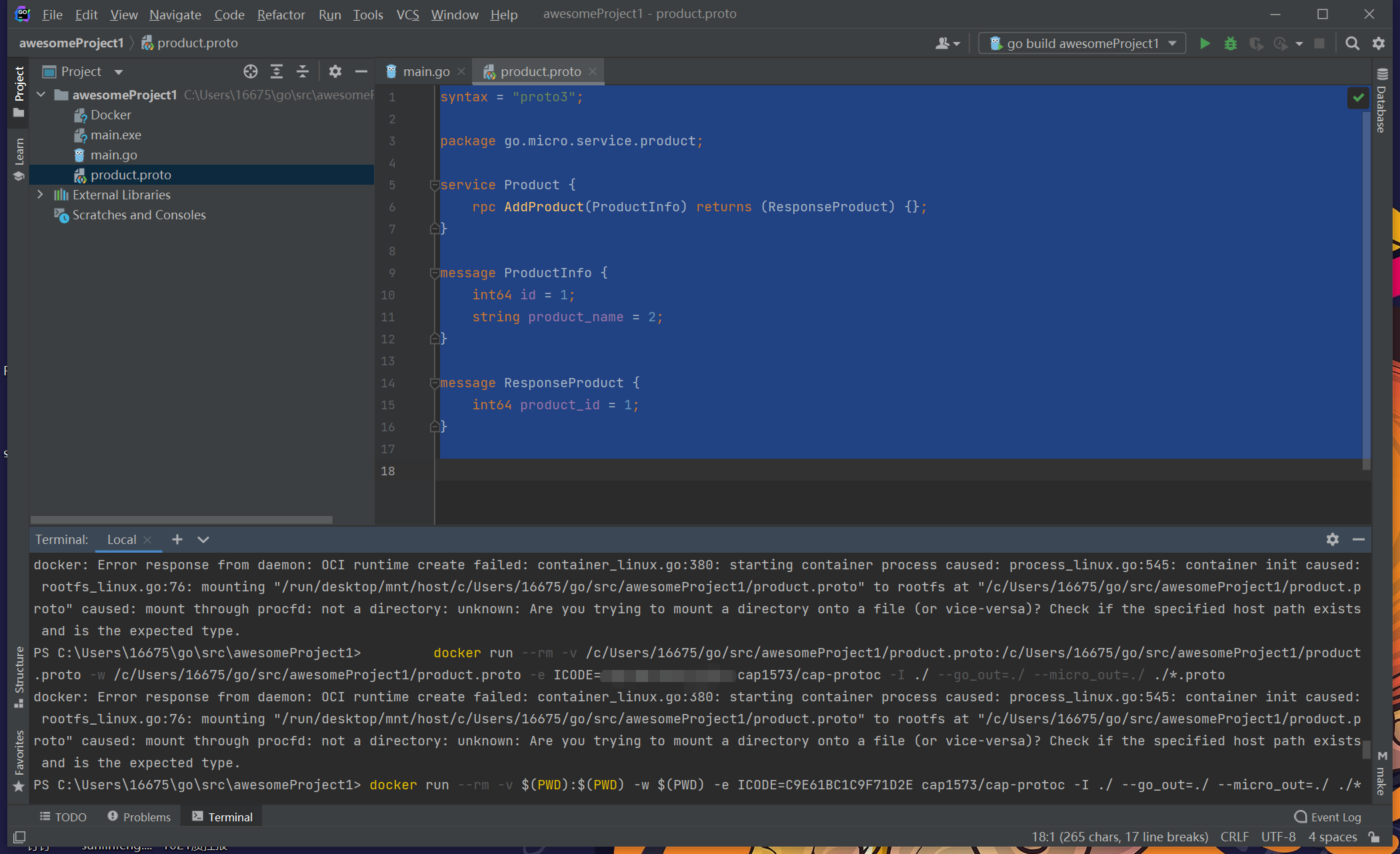This screenshot has width=1400, height=854.
Task: Collapse all items in Project panel
Action: pyautogui.click(x=303, y=71)
